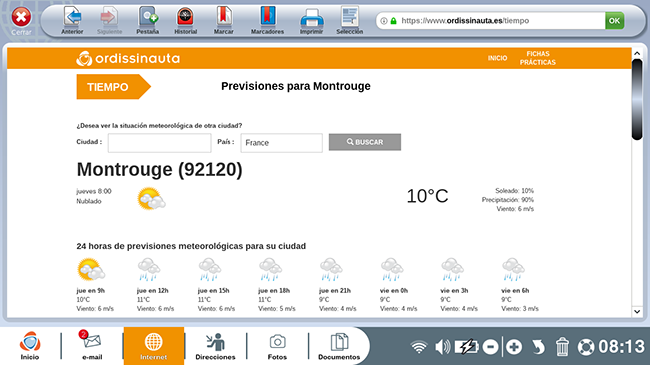Viewport: 650px width, 365px height.
Task: Click the vie en 3h rain icon
Action: click(452, 269)
